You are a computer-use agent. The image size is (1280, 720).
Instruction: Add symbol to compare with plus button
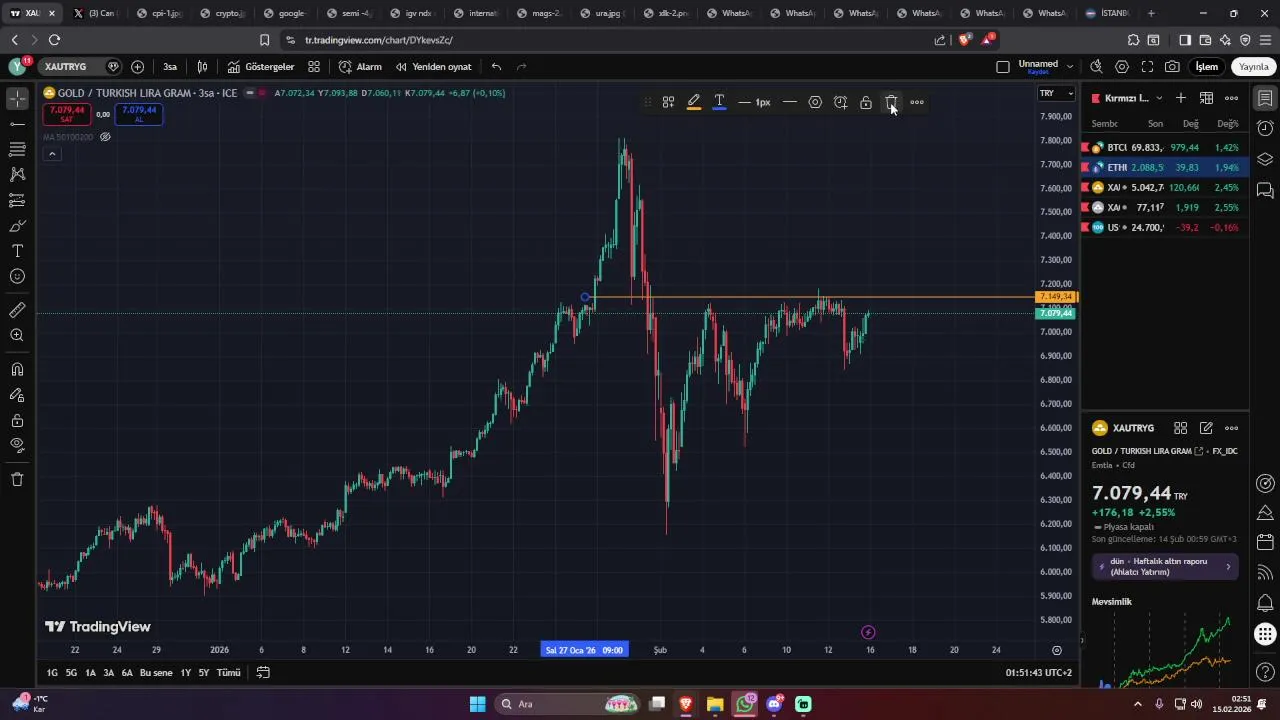138,67
